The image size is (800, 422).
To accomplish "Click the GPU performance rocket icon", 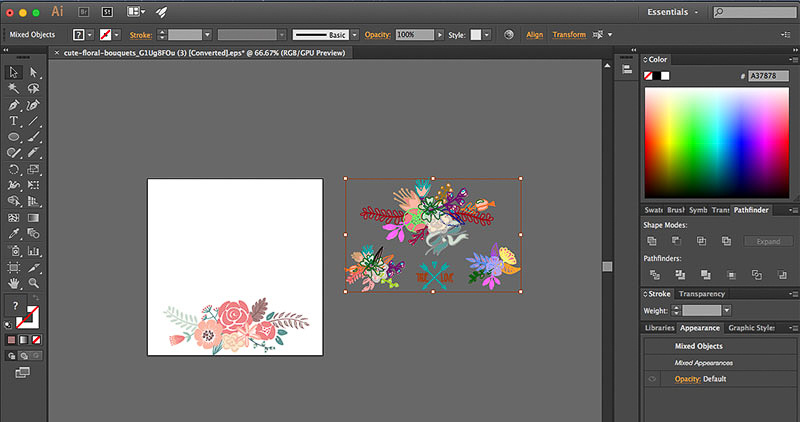I will 162,12.
